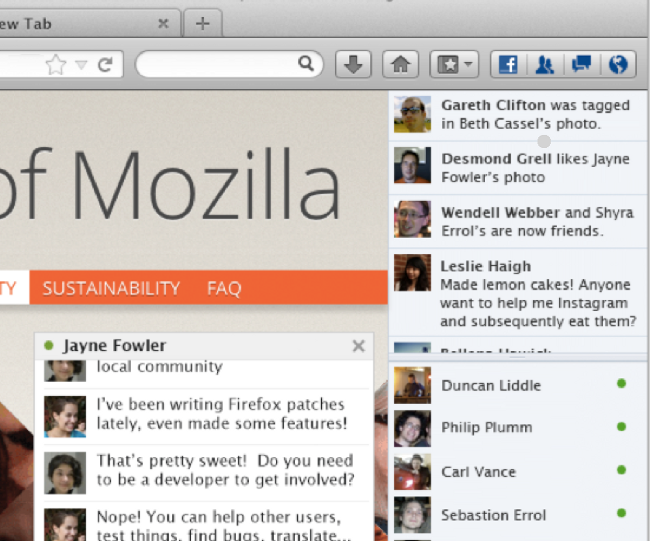Screen dimensions: 650x541
Task: Click Desmond Grell's profile picture
Action: coord(412,165)
